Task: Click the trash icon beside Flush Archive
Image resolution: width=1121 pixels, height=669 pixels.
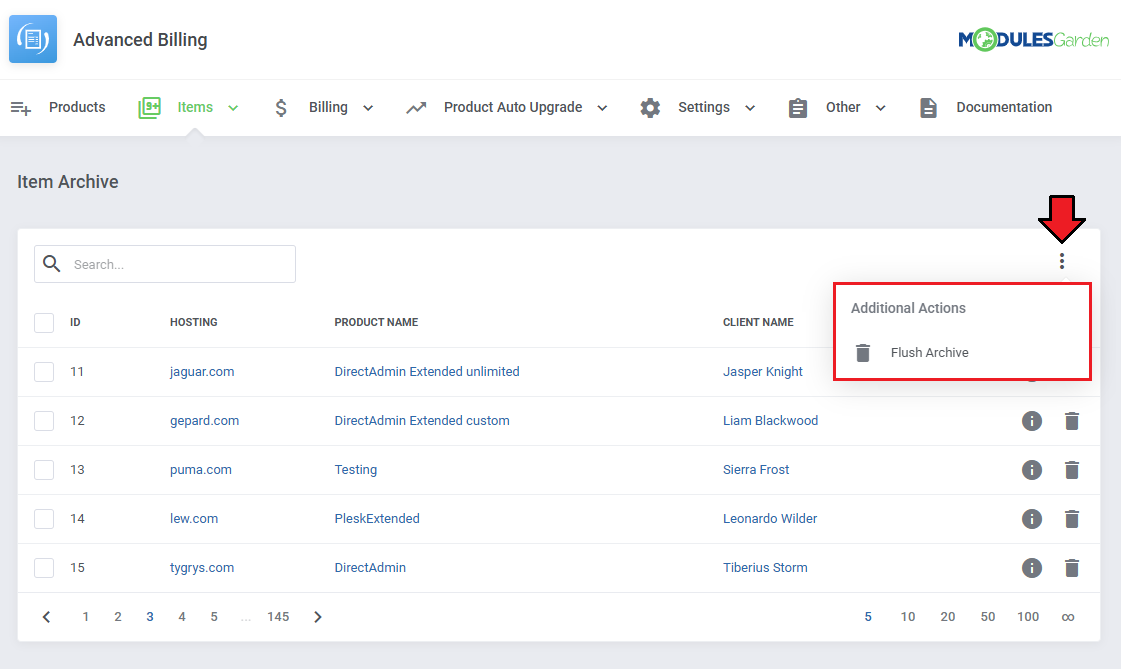Action: click(863, 352)
